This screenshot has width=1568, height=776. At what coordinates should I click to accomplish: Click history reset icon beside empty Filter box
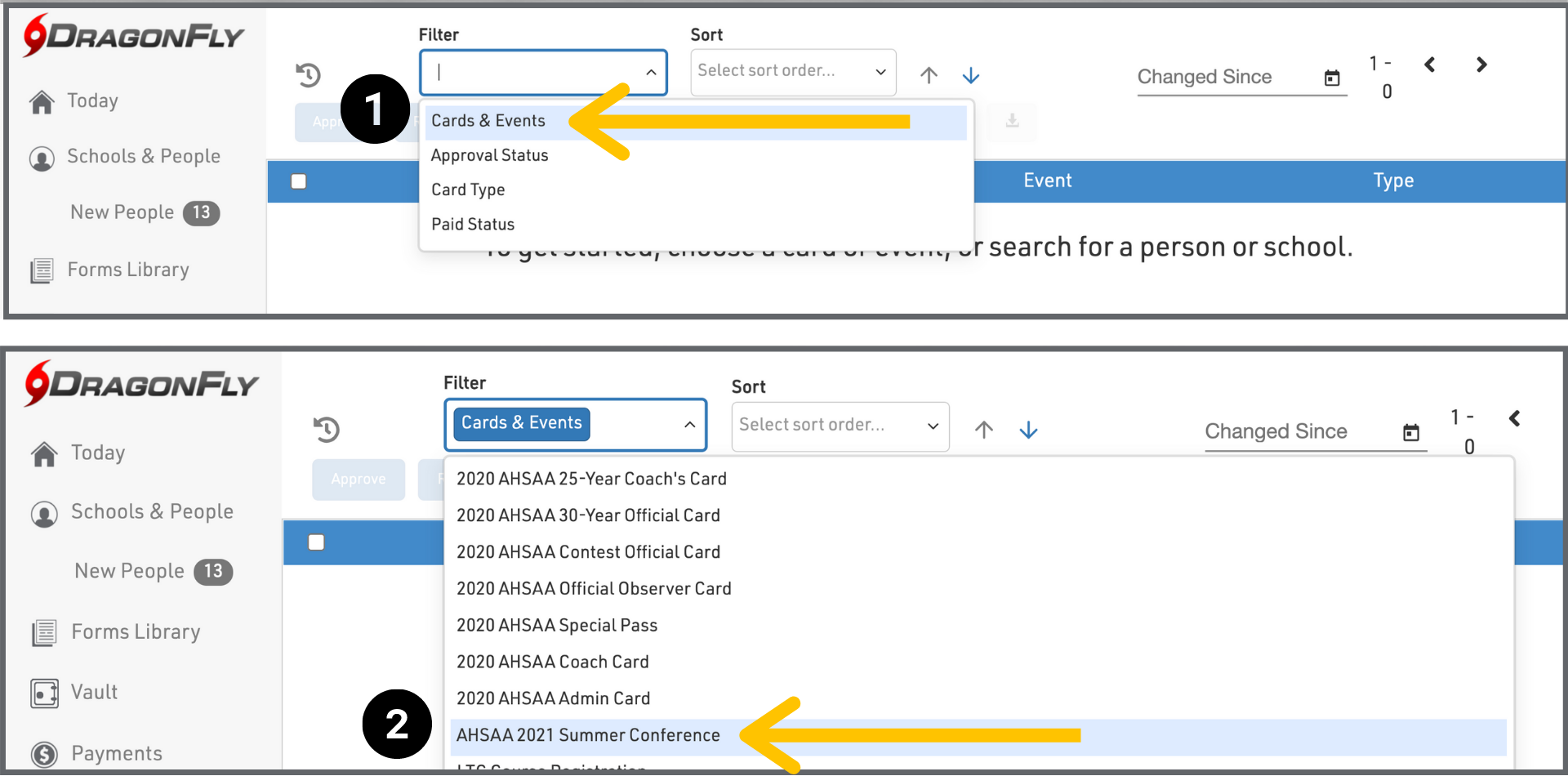[x=309, y=75]
